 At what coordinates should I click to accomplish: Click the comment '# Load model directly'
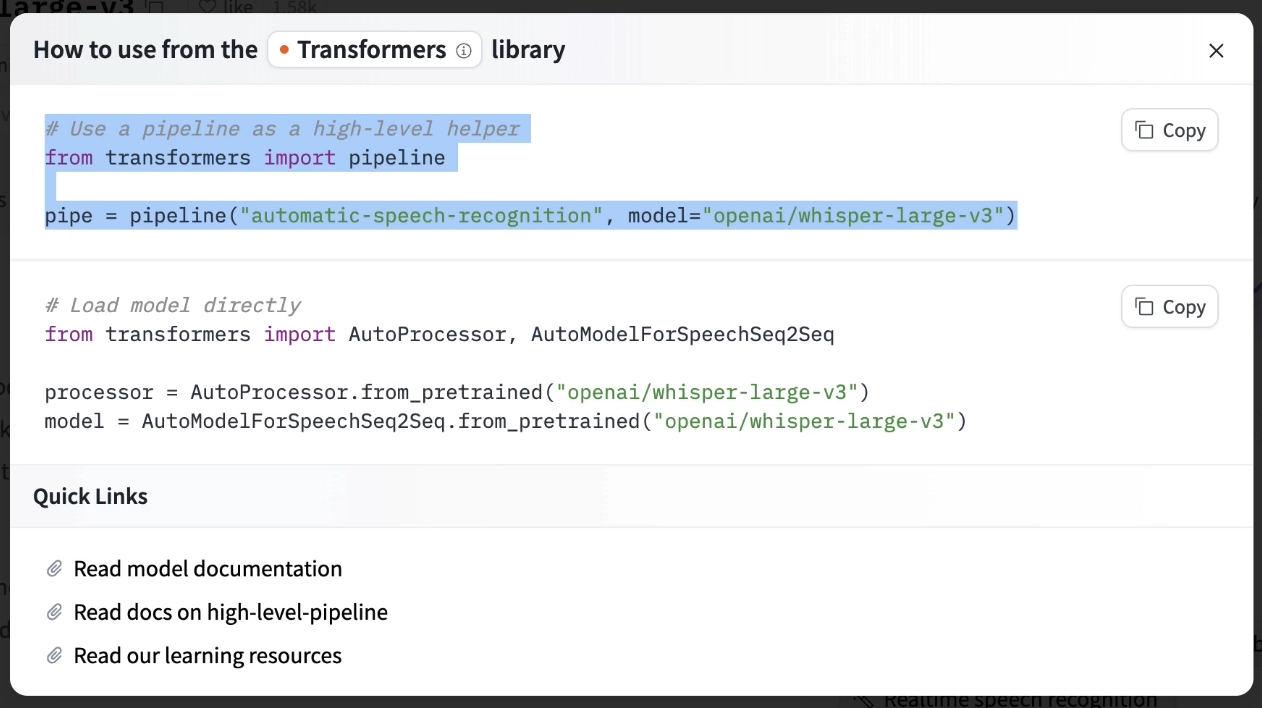(173, 305)
